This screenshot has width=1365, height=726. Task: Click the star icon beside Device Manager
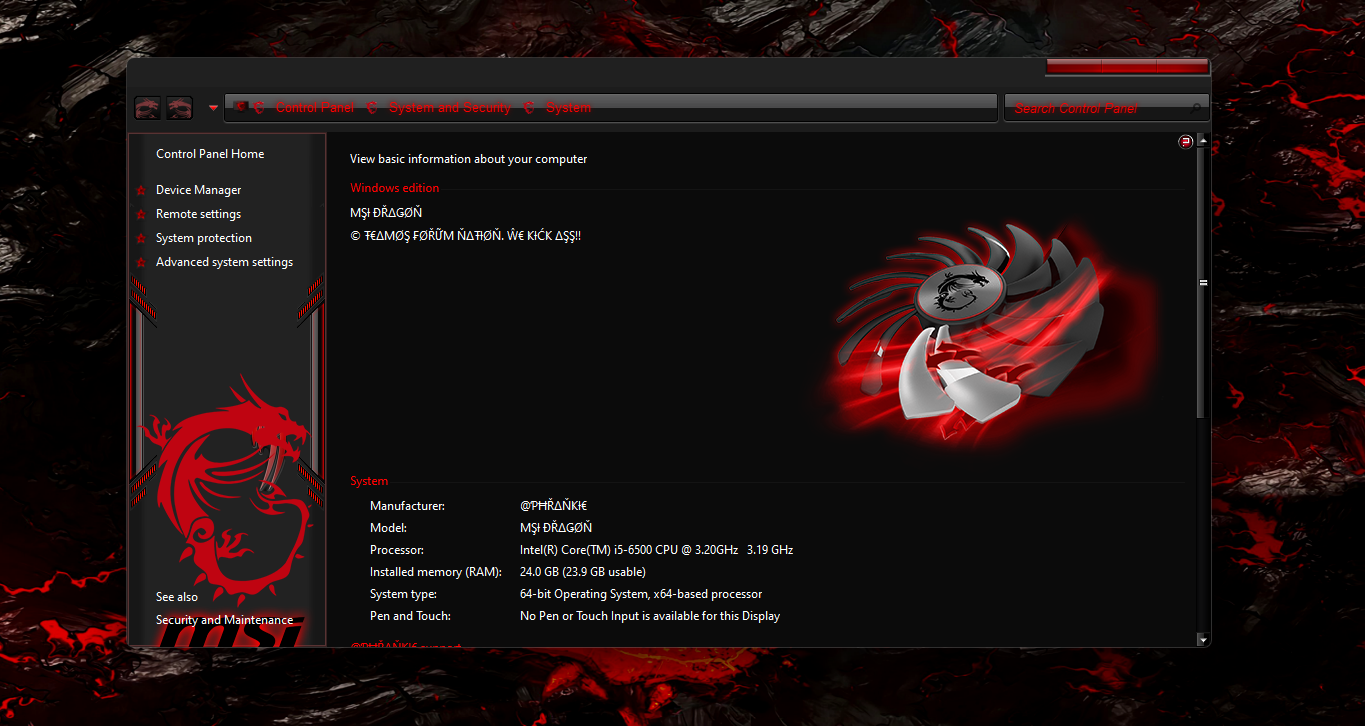click(x=141, y=190)
